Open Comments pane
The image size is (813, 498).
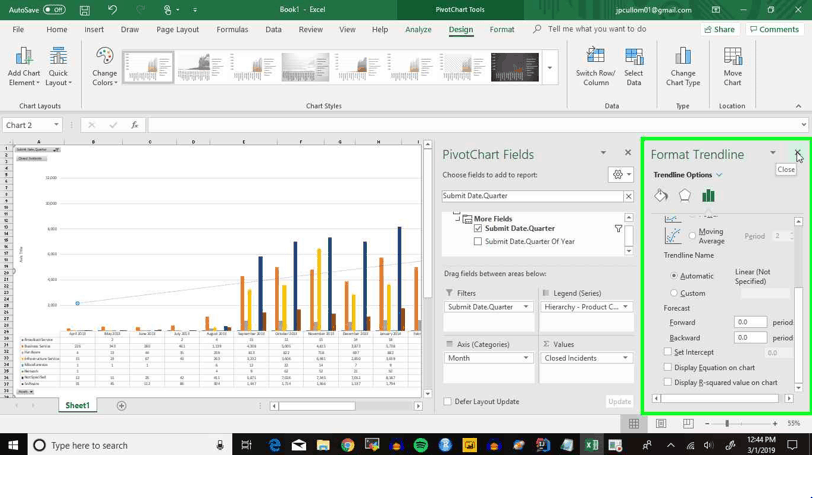774,29
